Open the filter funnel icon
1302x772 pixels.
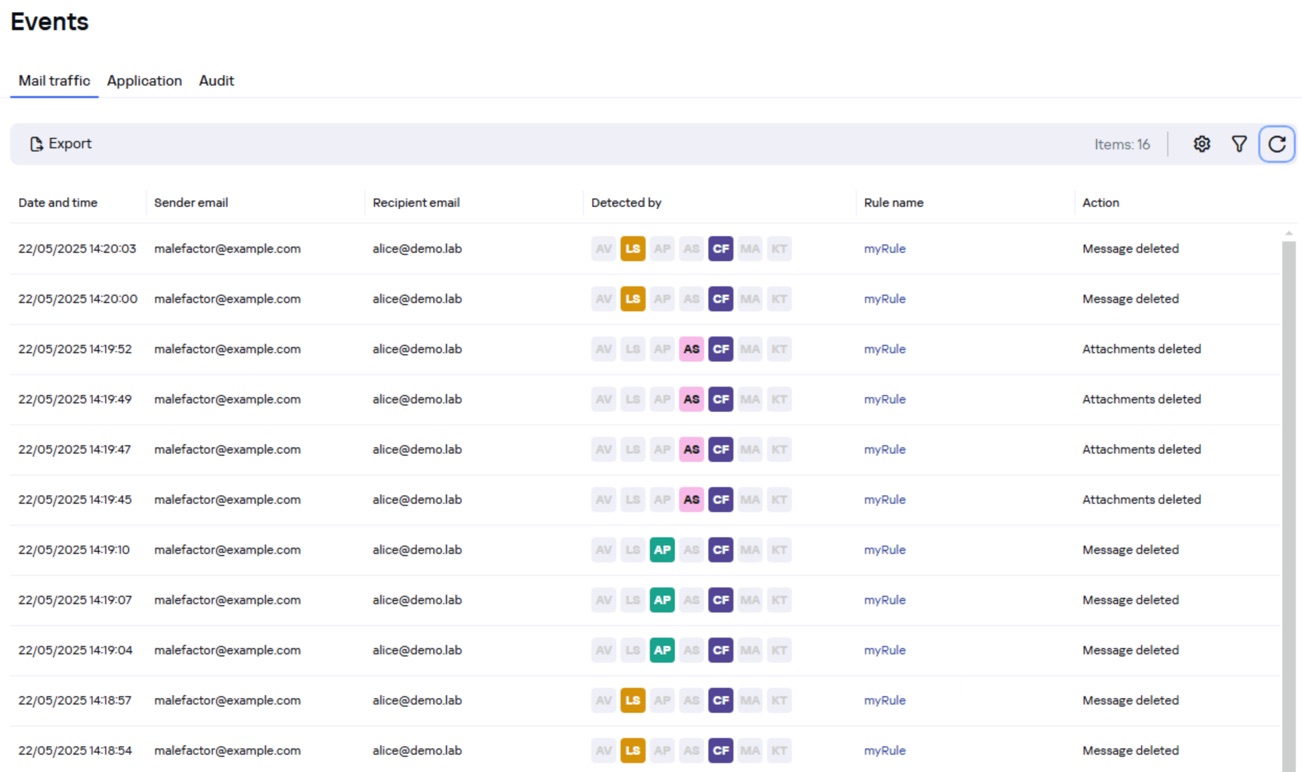1239,144
